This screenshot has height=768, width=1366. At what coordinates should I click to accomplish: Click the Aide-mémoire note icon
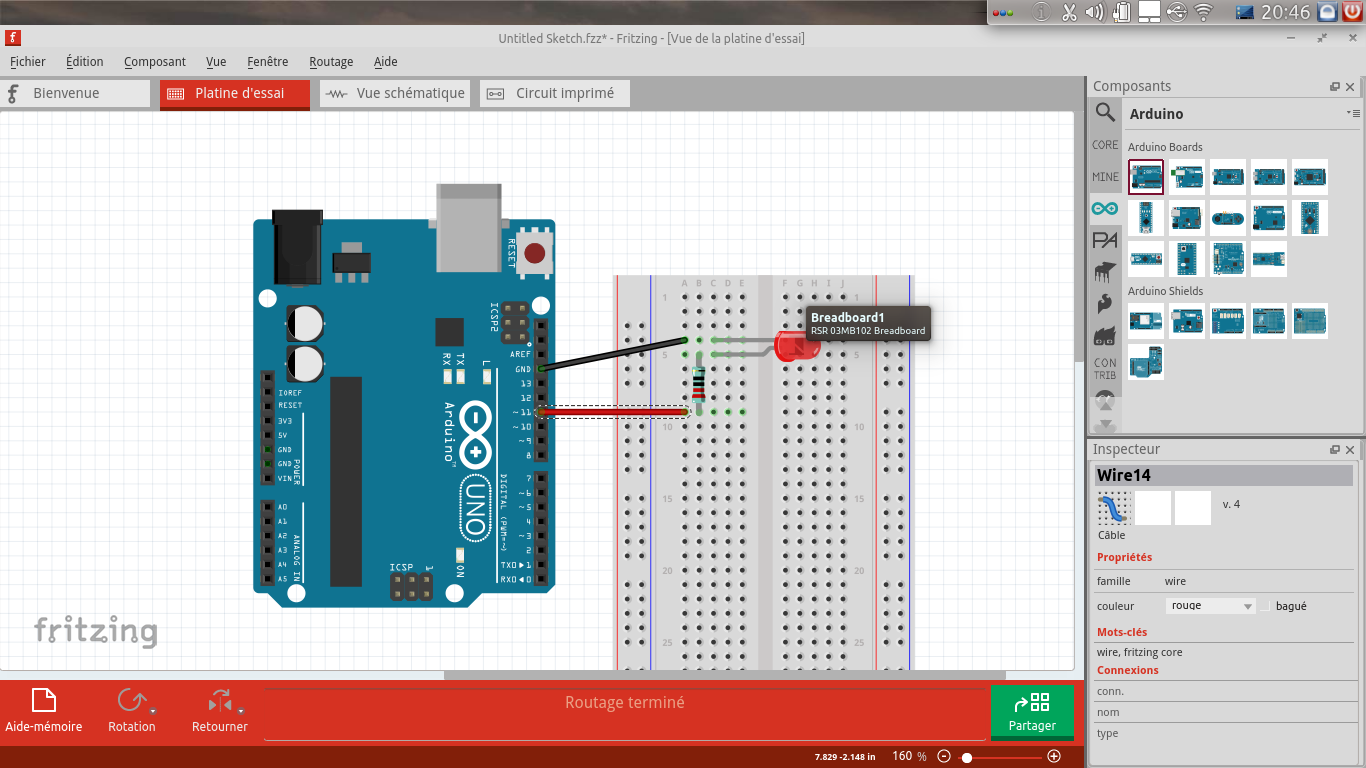(x=44, y=701)
